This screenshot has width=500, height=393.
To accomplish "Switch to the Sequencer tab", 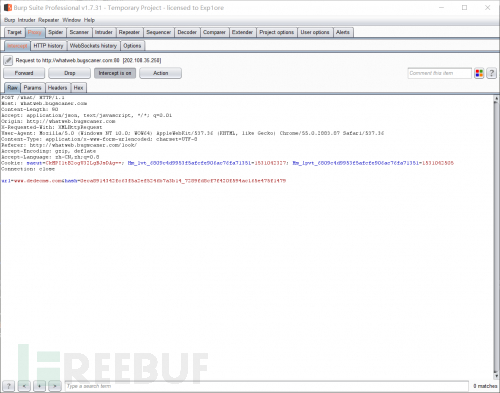I will coord(159,32).
